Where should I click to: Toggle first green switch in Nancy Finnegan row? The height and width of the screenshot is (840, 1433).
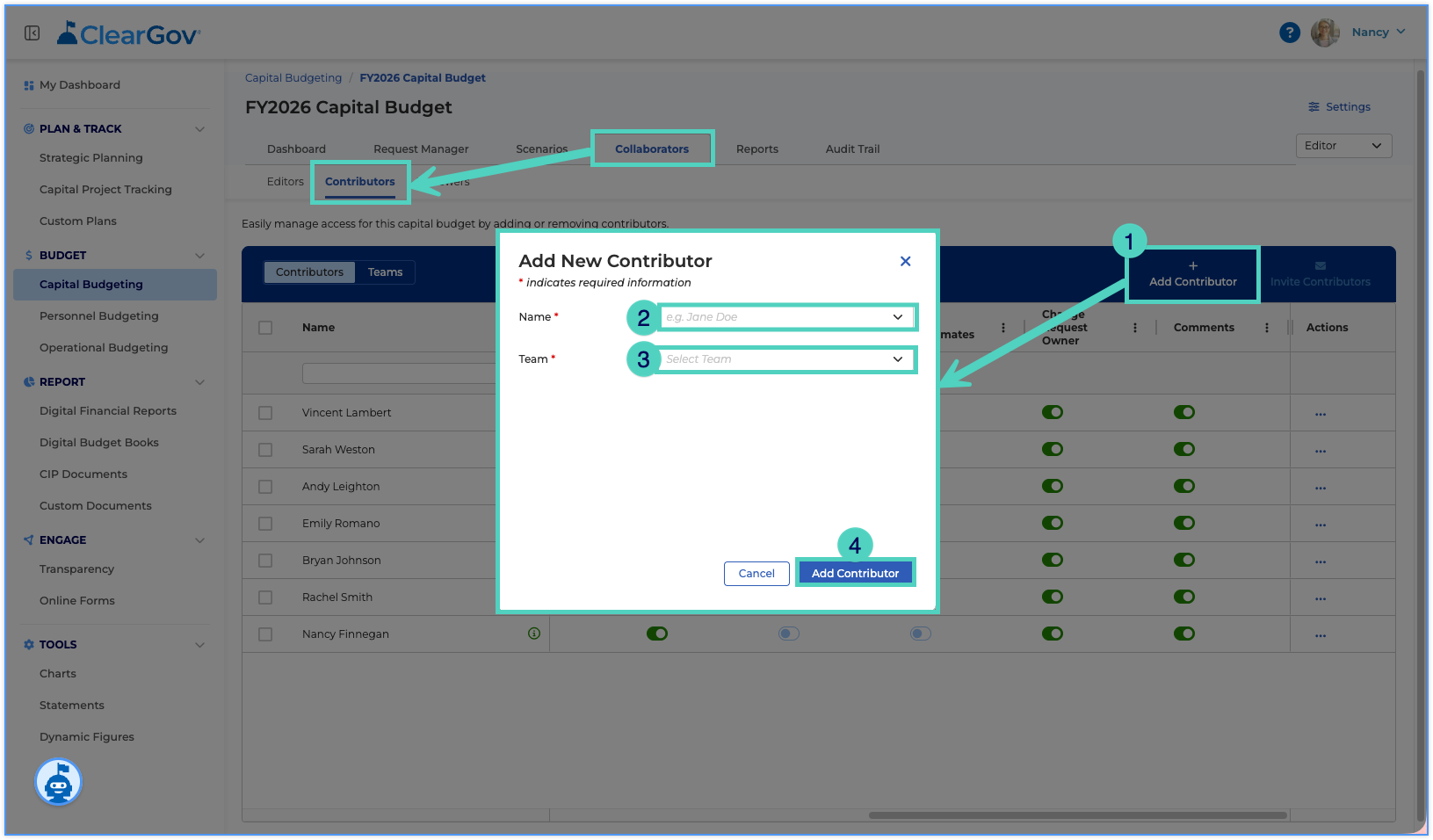point(657,634)
